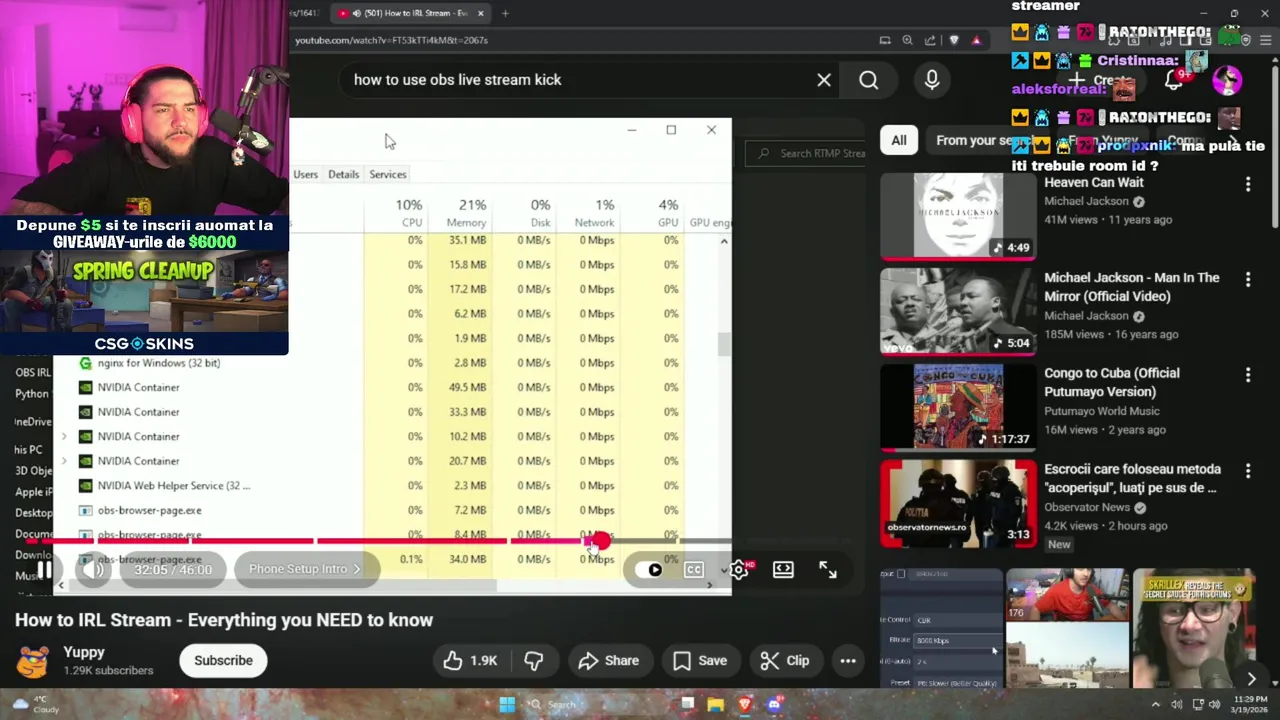Click Task Manager vertical scrollbar thumb

click(724, 344)
